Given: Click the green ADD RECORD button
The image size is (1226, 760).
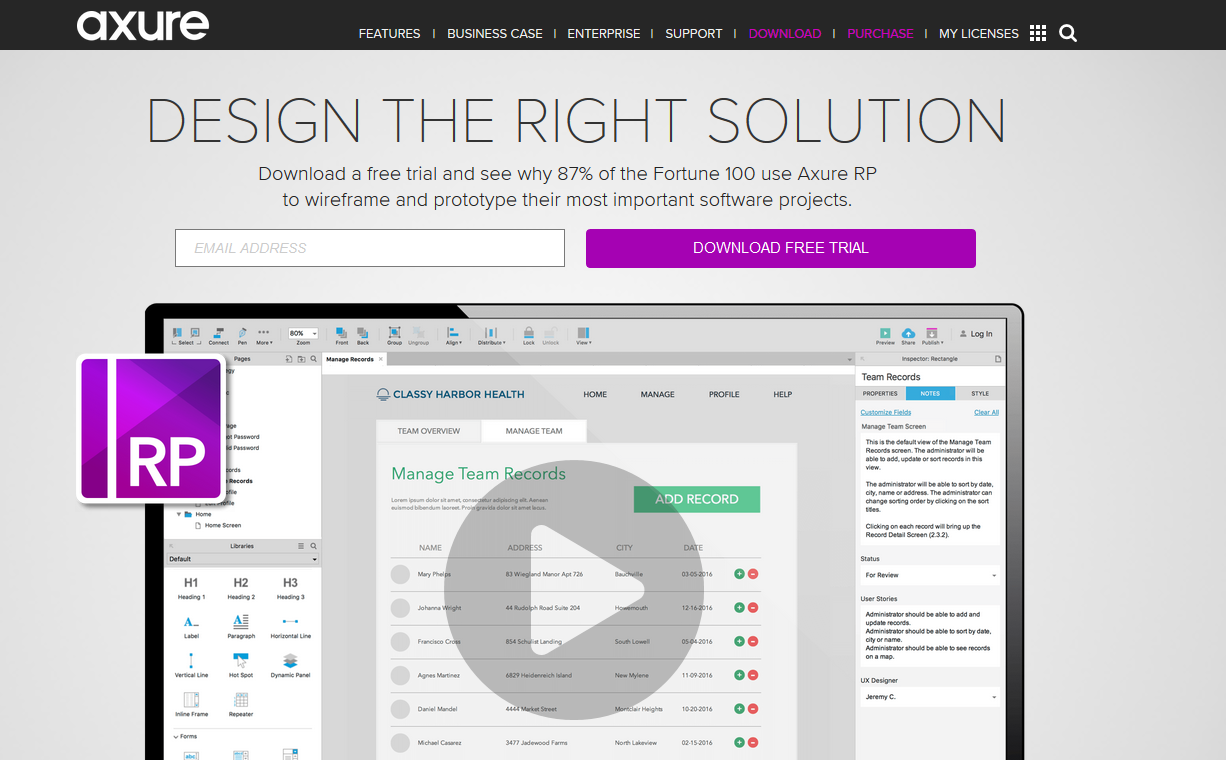Looking at the screenshot, I should (697, 499).
